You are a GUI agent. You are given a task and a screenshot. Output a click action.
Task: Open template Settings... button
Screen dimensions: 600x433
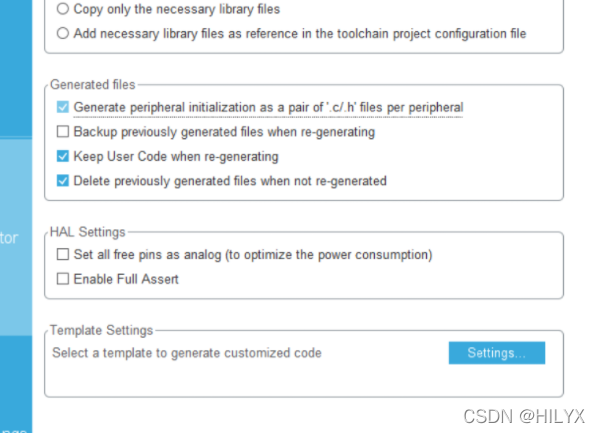point(497,353)
